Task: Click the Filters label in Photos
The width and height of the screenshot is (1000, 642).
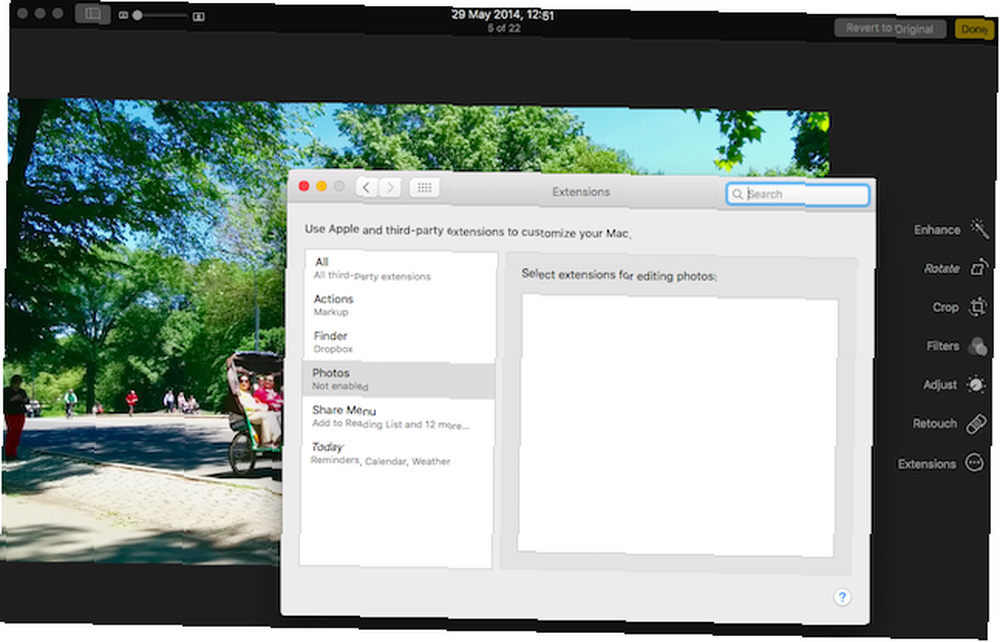Action: tap(943, 346)
